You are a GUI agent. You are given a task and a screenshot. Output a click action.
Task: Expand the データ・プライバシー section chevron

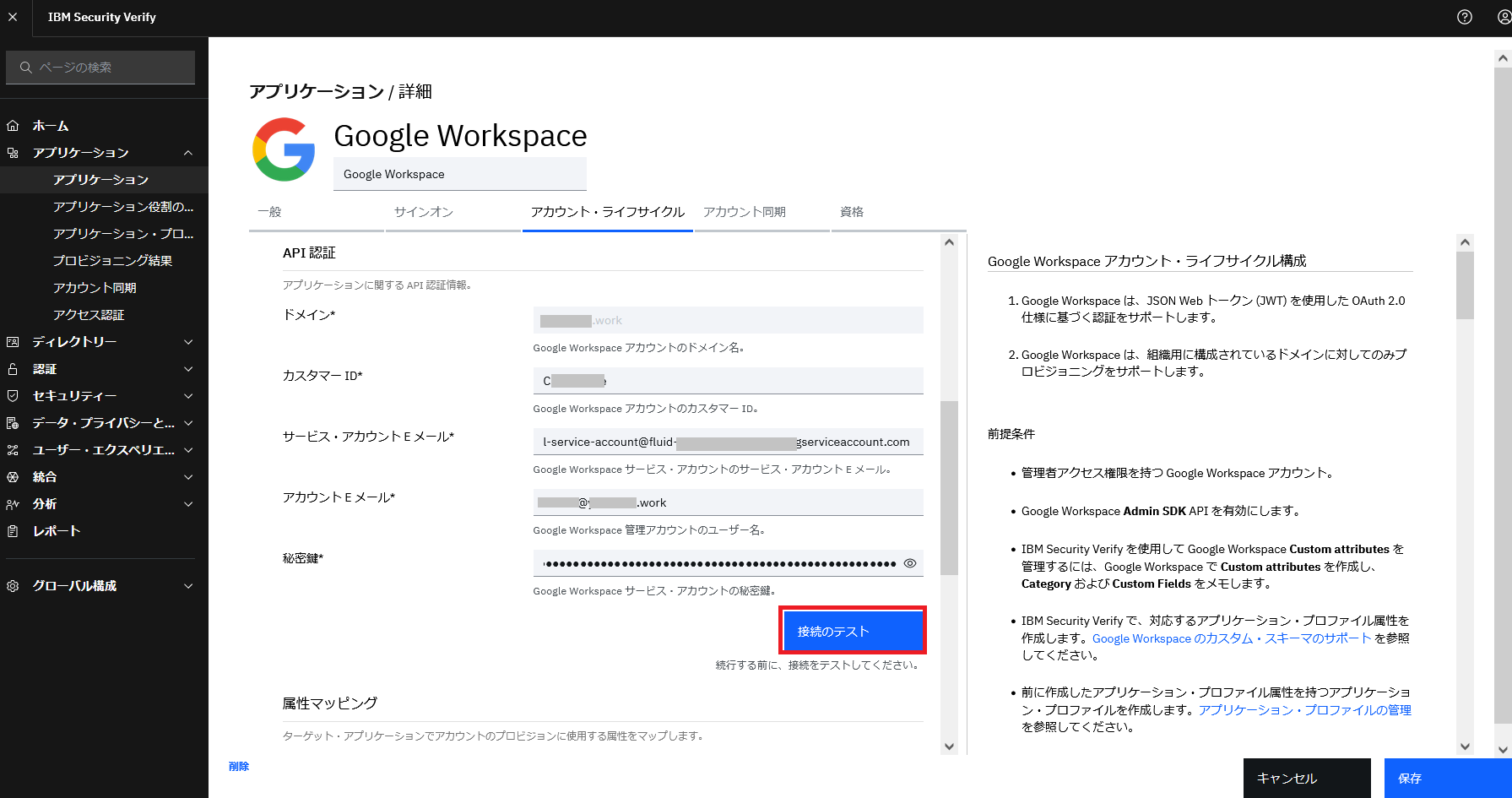188,423
